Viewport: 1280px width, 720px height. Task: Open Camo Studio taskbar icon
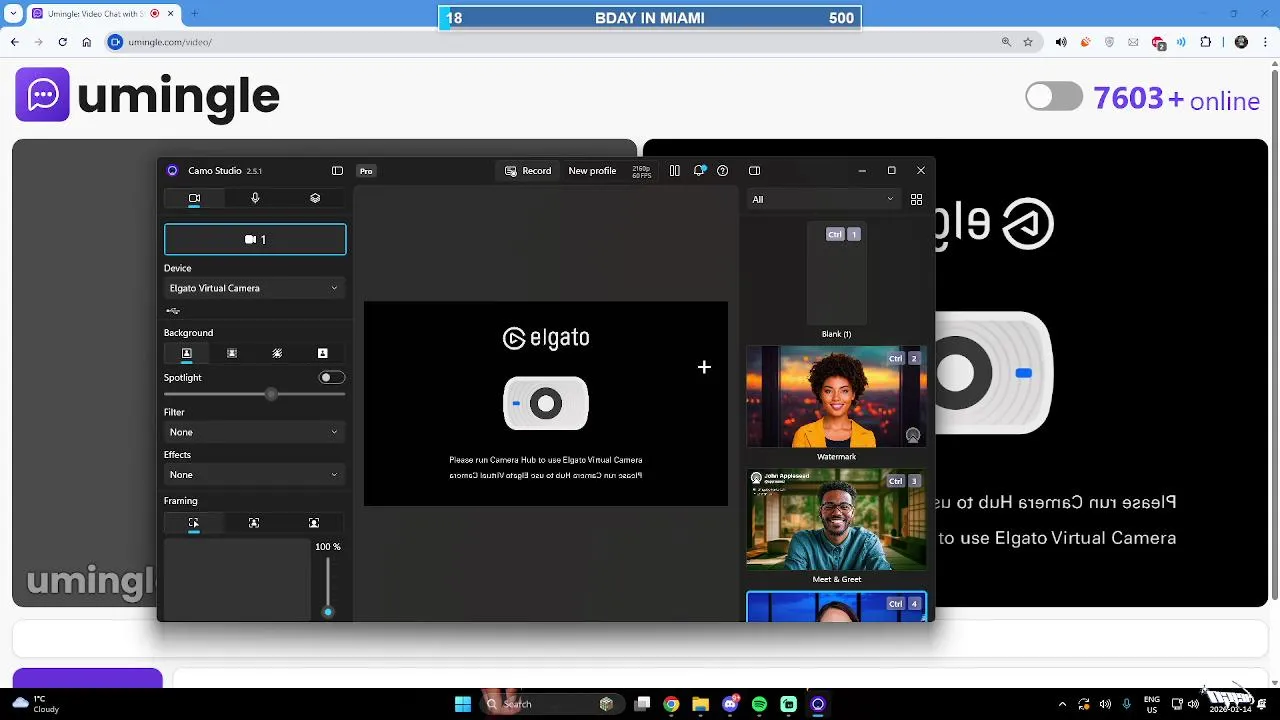click(x=818, y=704)
